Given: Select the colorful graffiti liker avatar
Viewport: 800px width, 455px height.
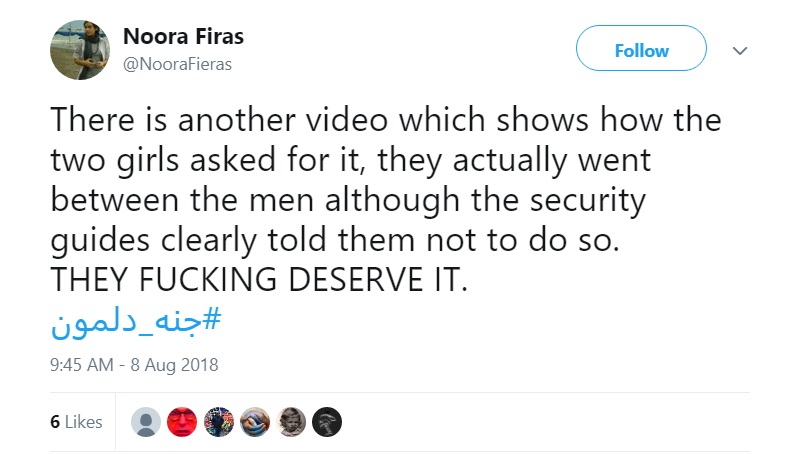Looking at the screenshot, I should (x=219, y=422).
